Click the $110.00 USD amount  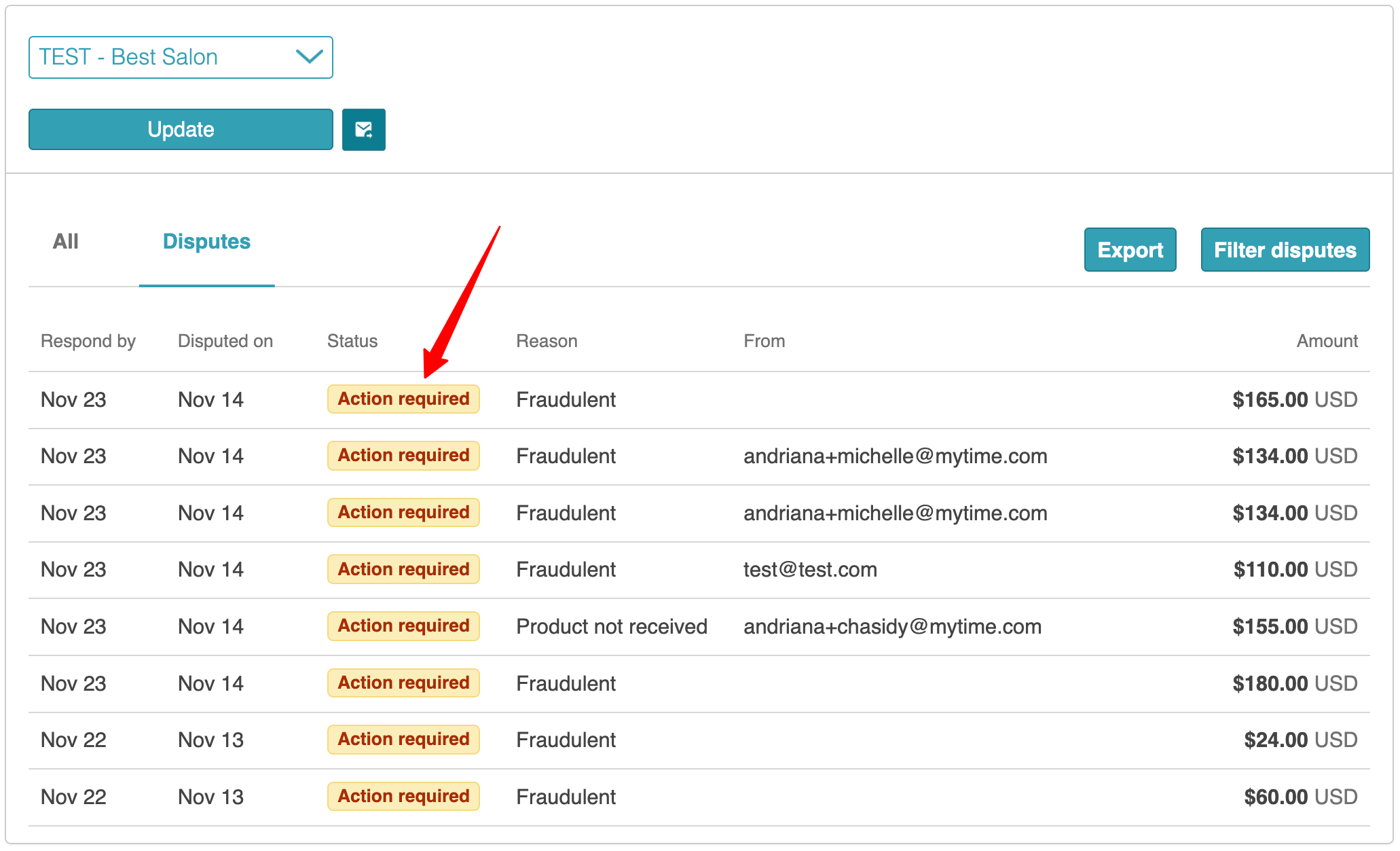click(1295, 570)
